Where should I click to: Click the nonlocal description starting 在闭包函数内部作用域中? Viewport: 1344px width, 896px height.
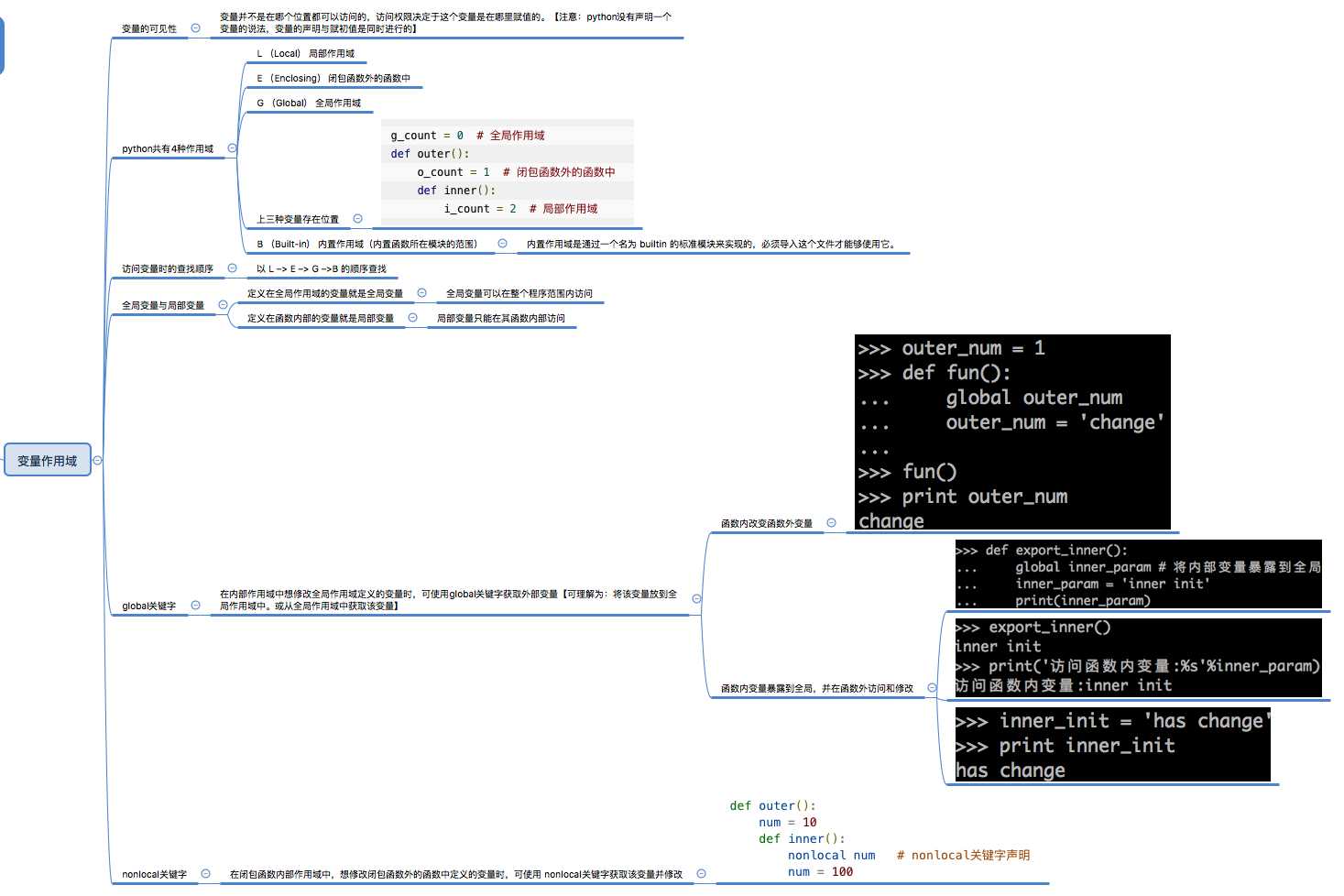click(x=456, y=875)
